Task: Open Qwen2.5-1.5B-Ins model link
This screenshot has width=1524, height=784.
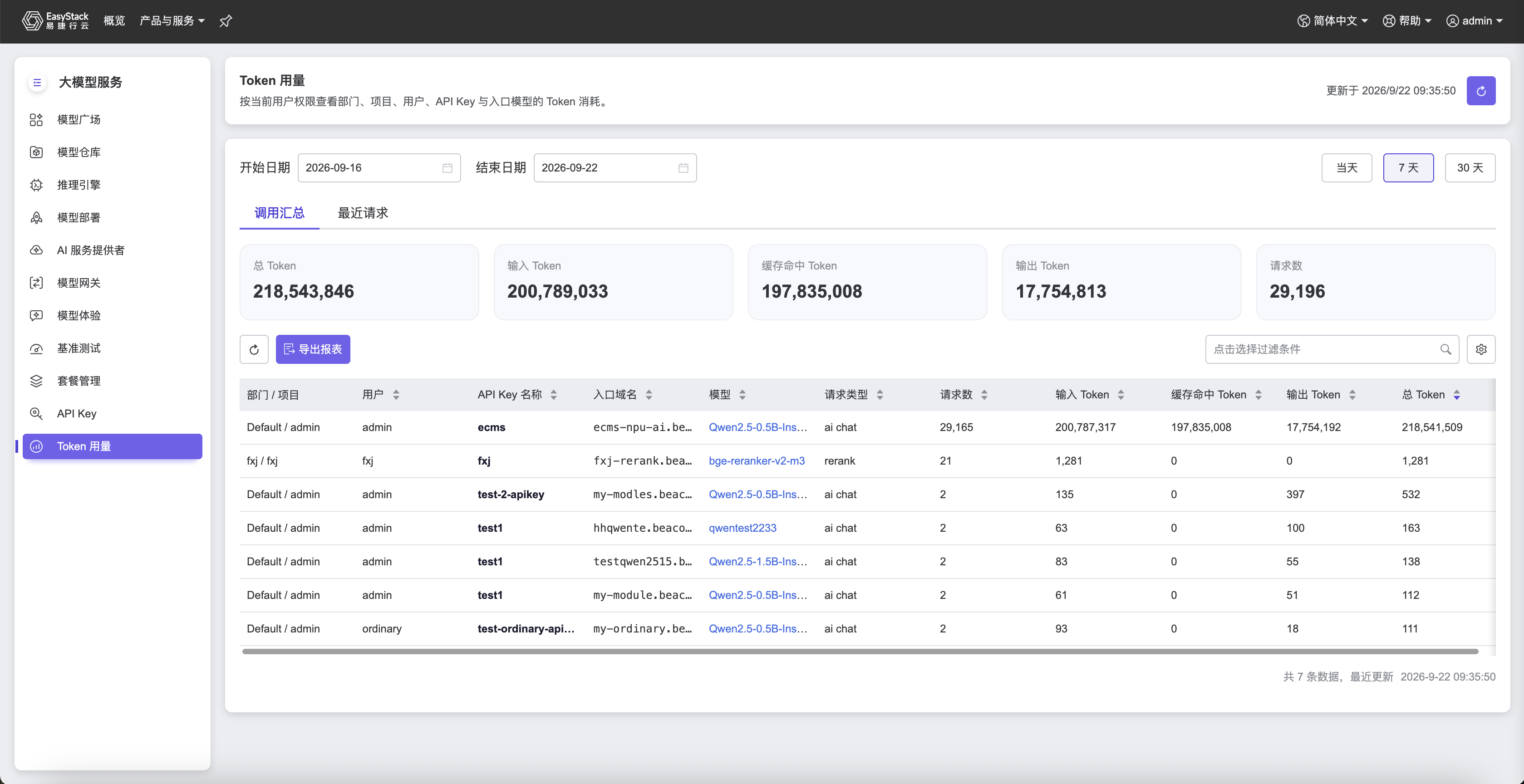Action: 758,562
